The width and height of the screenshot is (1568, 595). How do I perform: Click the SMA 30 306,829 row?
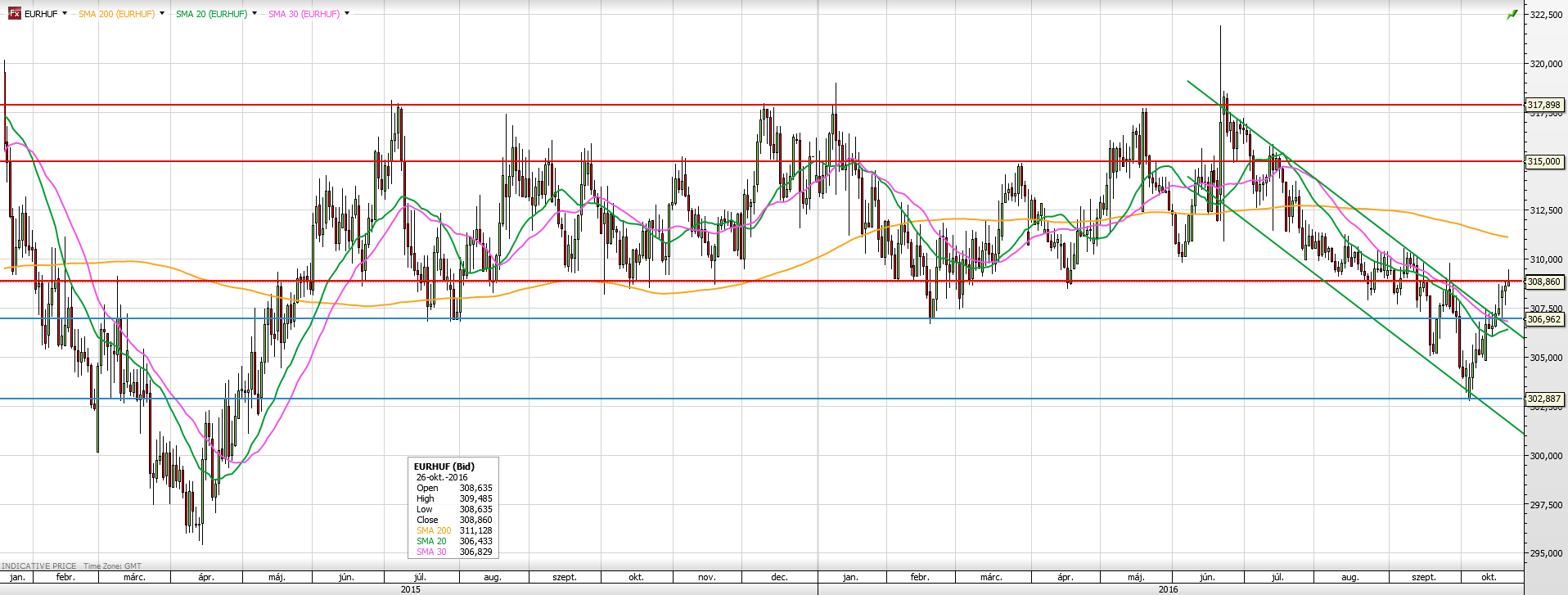click(454, 552)
